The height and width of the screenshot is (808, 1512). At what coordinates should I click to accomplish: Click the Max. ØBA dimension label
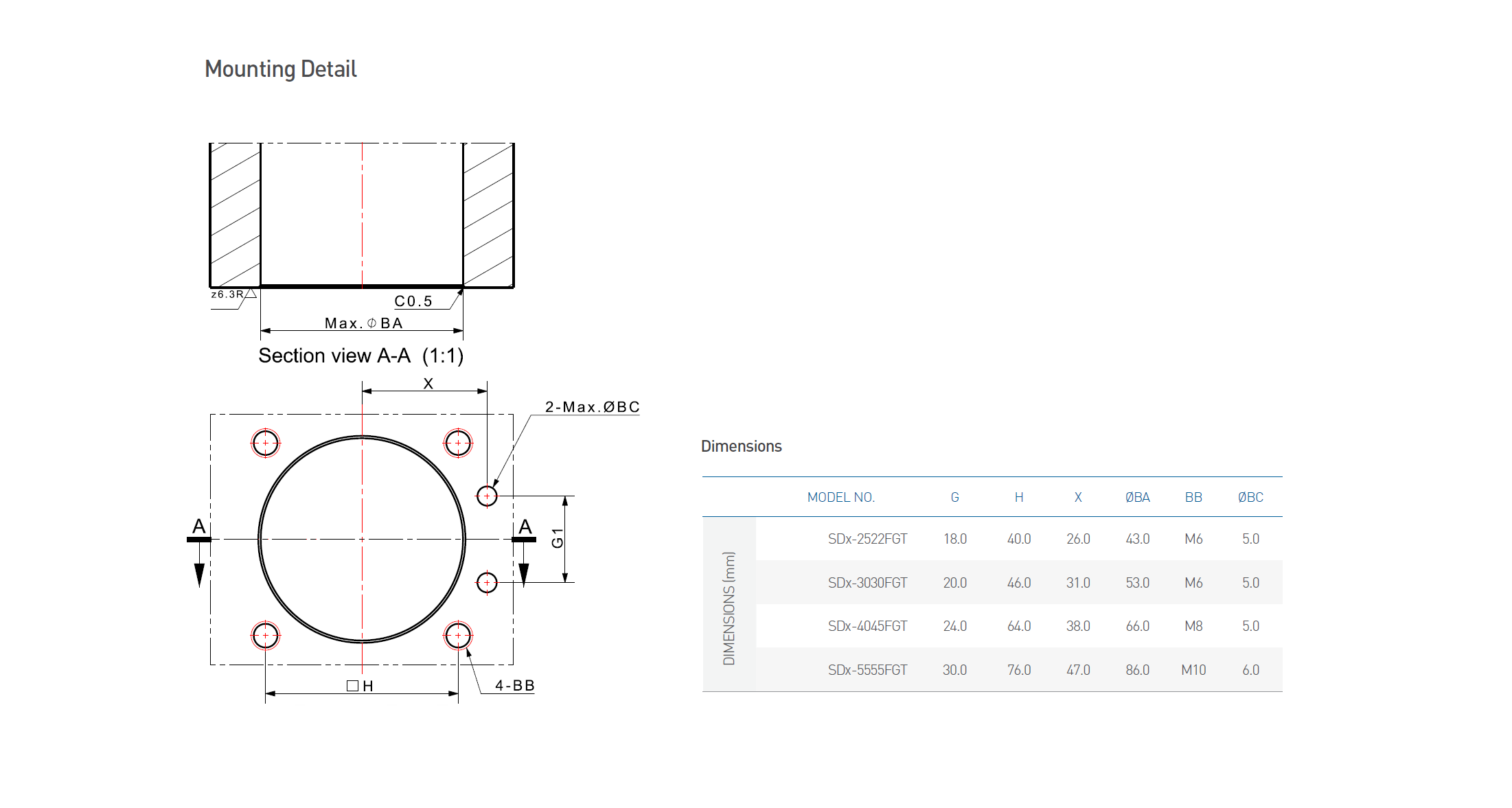click(x=363, y=323)
